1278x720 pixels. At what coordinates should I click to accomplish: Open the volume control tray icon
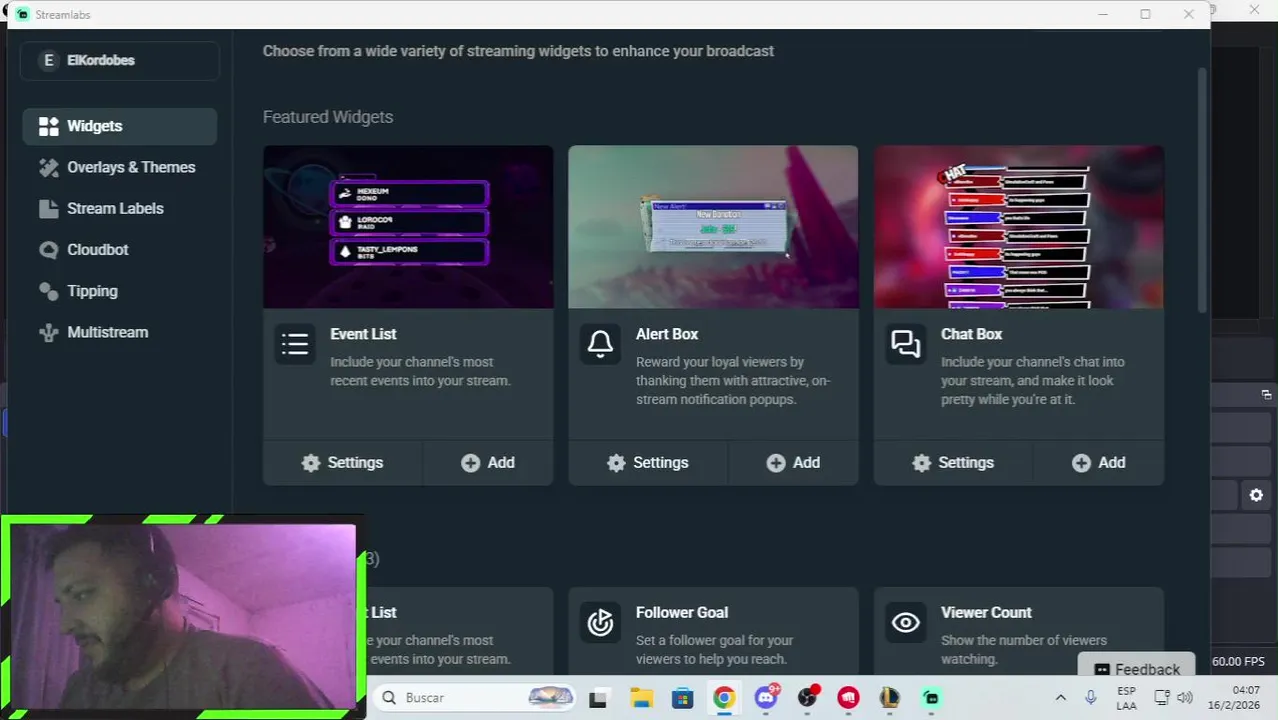1185,698
